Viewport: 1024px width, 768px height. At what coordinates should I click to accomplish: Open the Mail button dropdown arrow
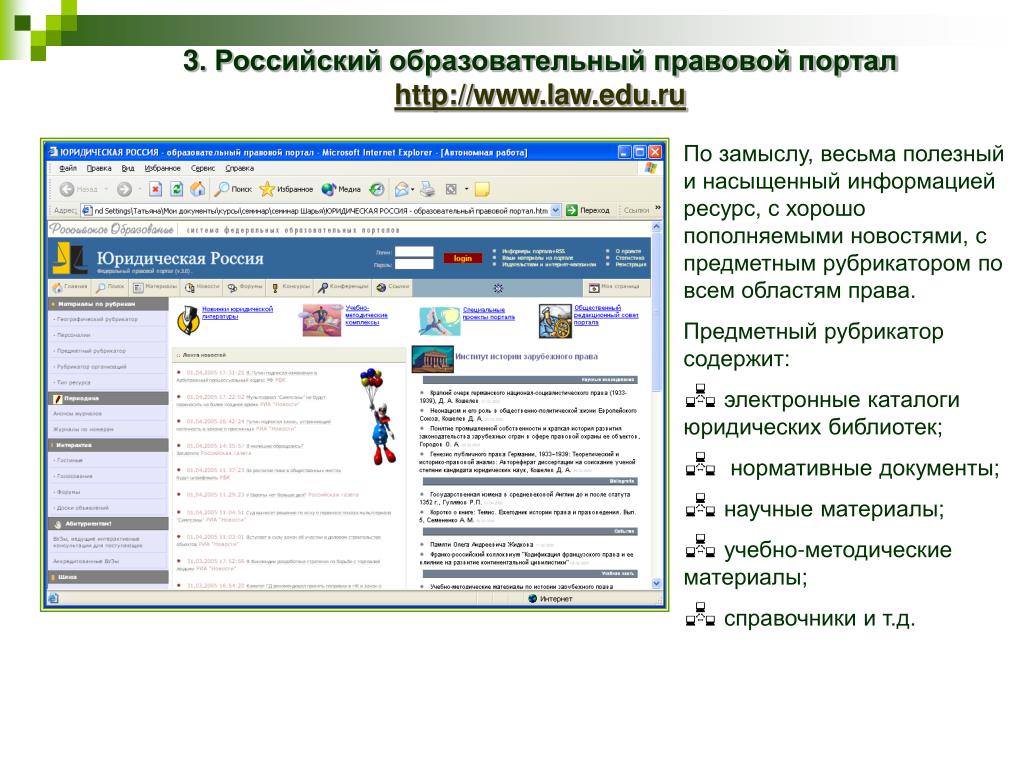tap(413, 189)
